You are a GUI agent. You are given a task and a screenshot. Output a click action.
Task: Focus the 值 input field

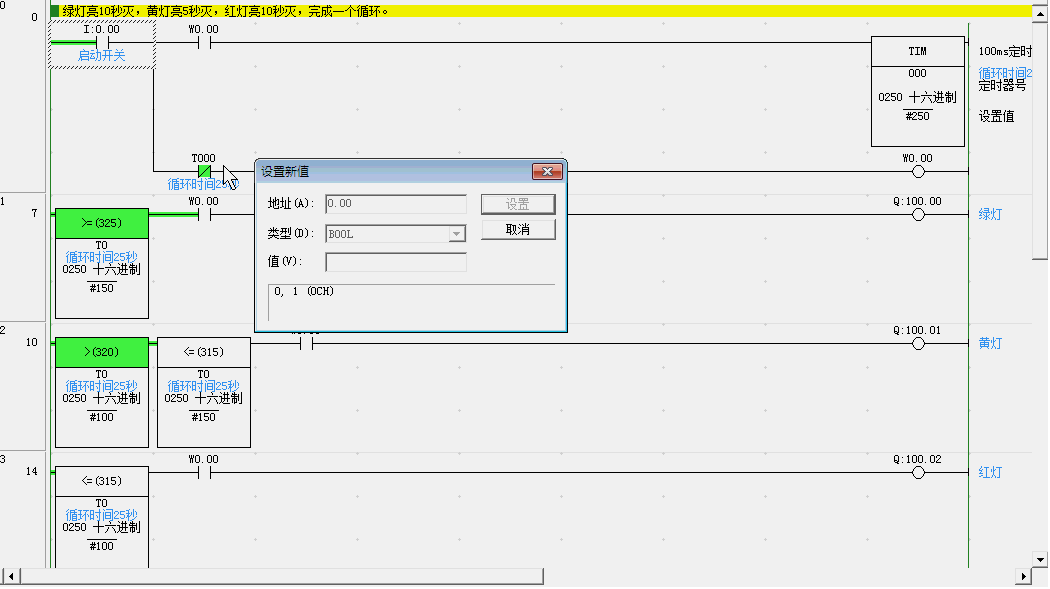tap(396, 262)
